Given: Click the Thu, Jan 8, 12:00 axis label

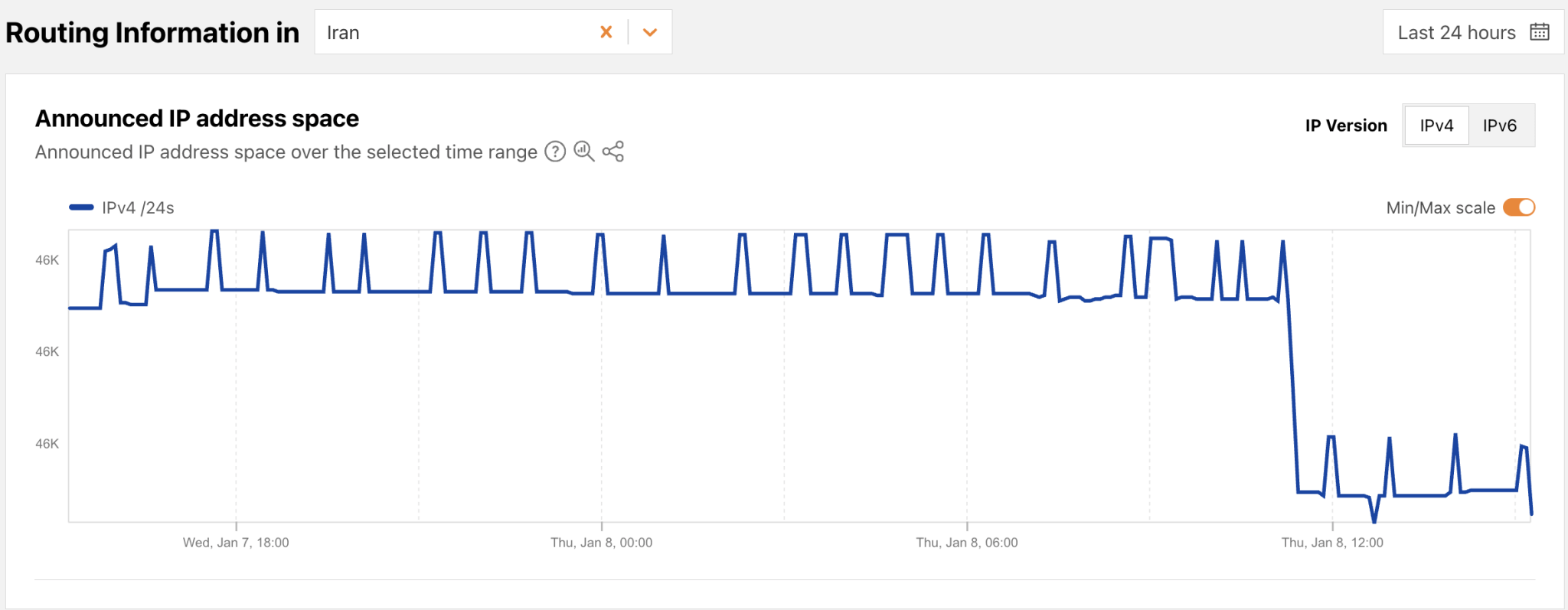Looking at the screenshot, I should click(1332, 543).
